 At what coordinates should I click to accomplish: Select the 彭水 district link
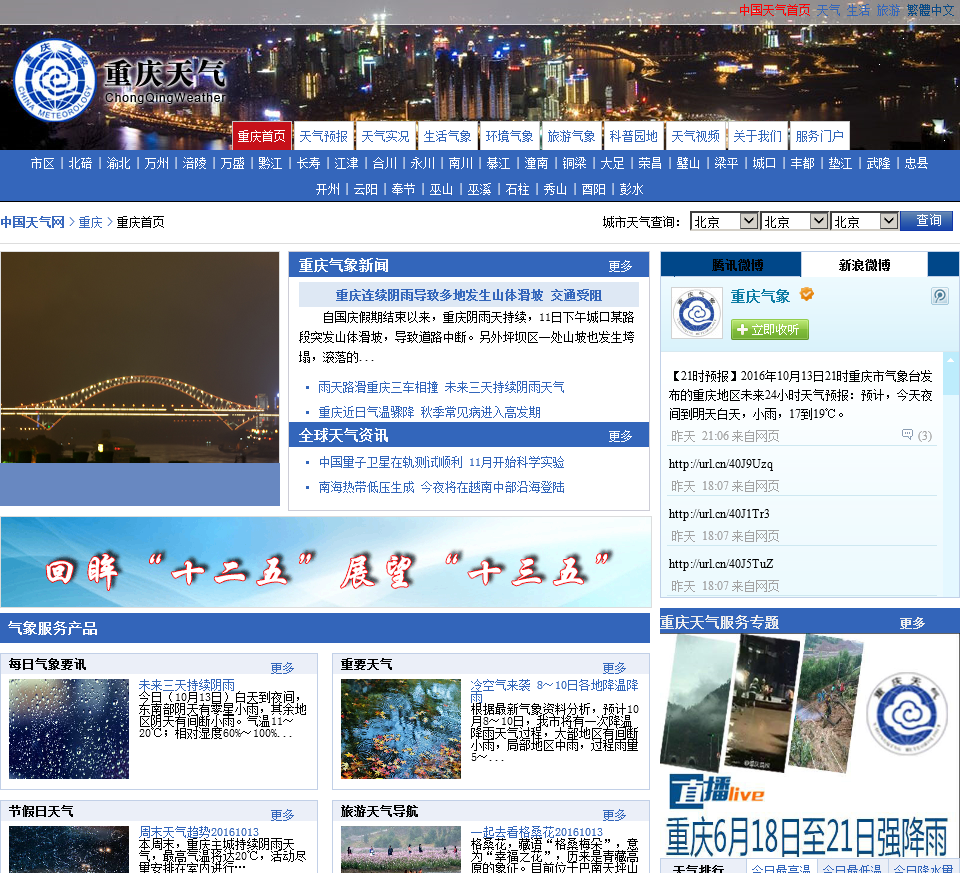click(x=631, y=189)
